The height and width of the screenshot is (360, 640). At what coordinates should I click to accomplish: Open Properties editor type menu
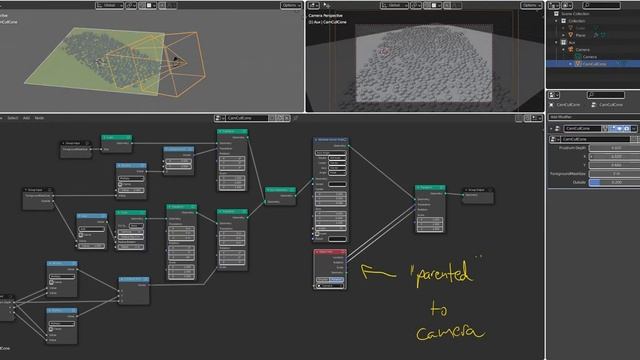point(554,95)
